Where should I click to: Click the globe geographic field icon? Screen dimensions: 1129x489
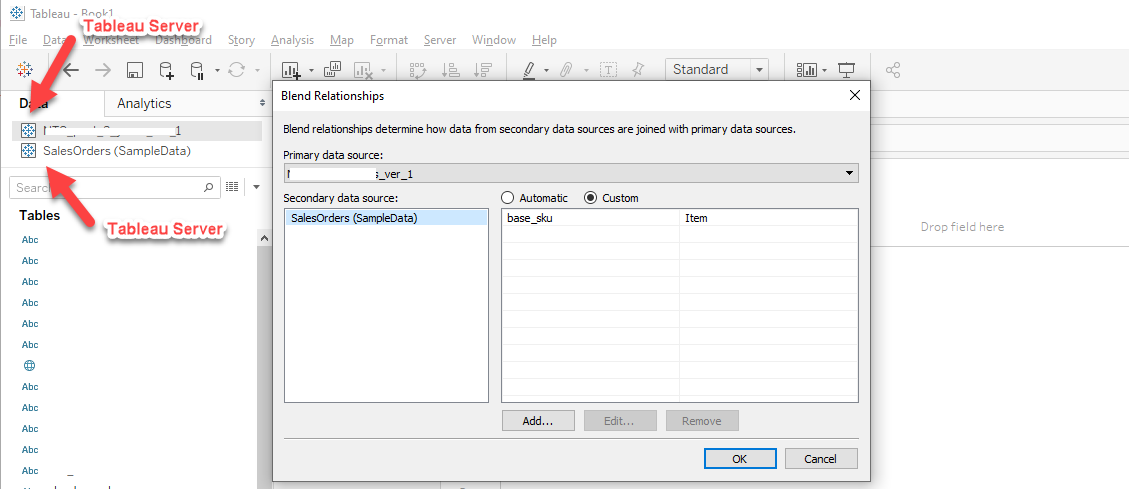(x=30, y=366)
